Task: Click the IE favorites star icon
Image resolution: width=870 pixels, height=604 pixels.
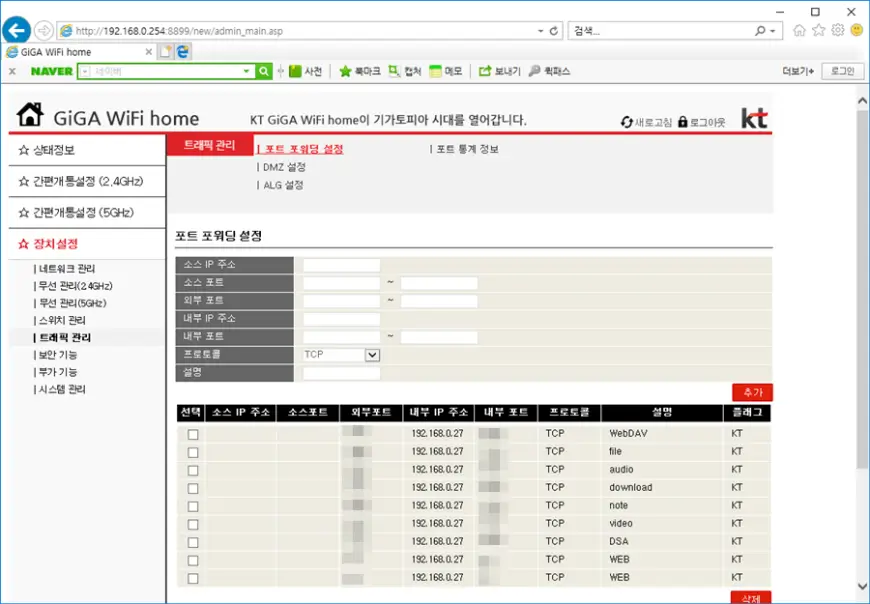Action: (818, 30)
